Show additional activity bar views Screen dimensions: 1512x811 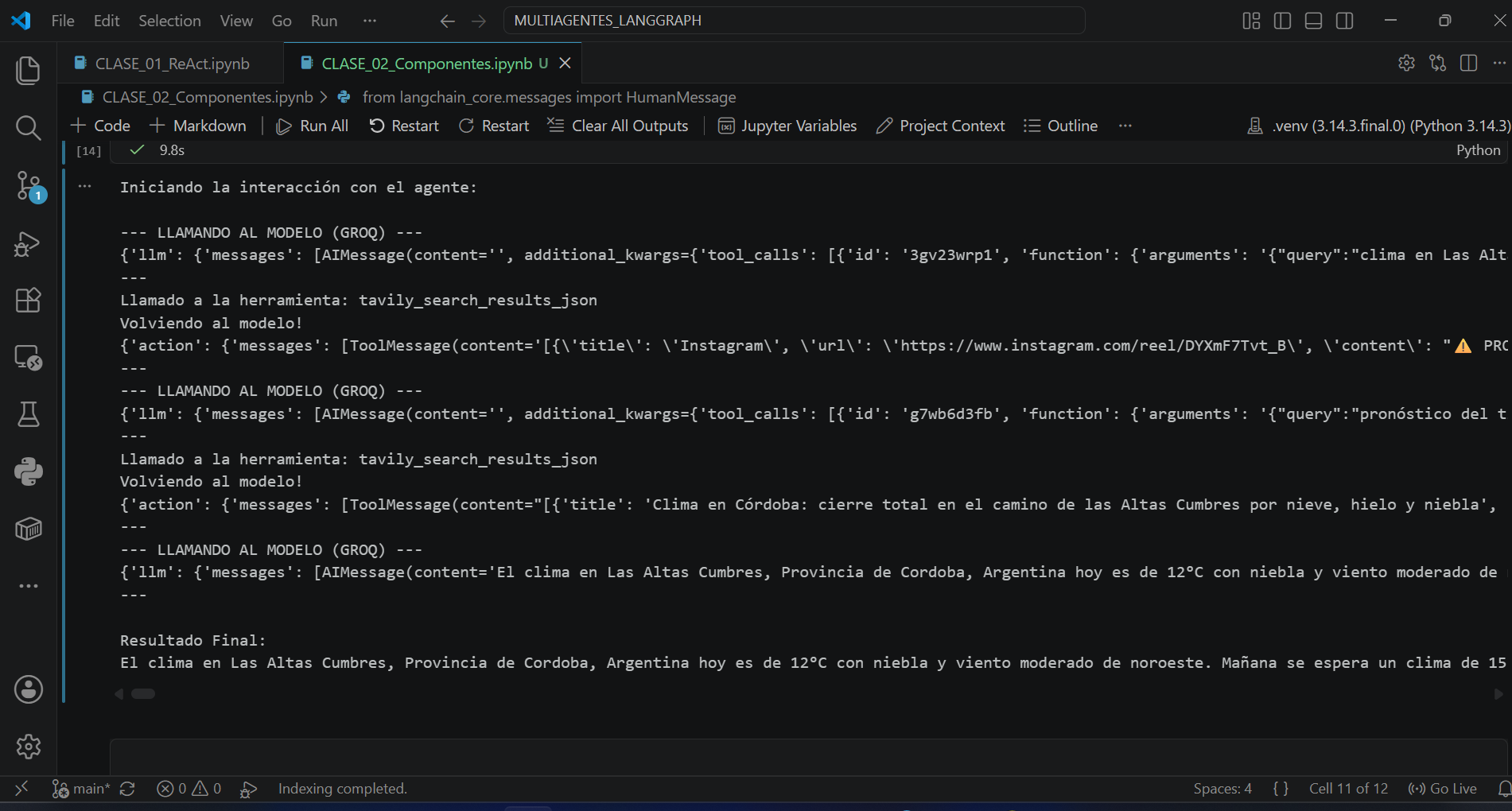29,586
